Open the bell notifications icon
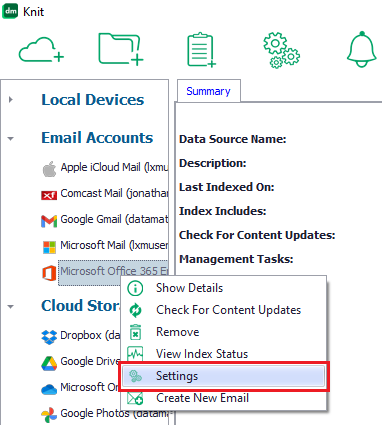Screen dimensions: 382x425 click(362, 49)
